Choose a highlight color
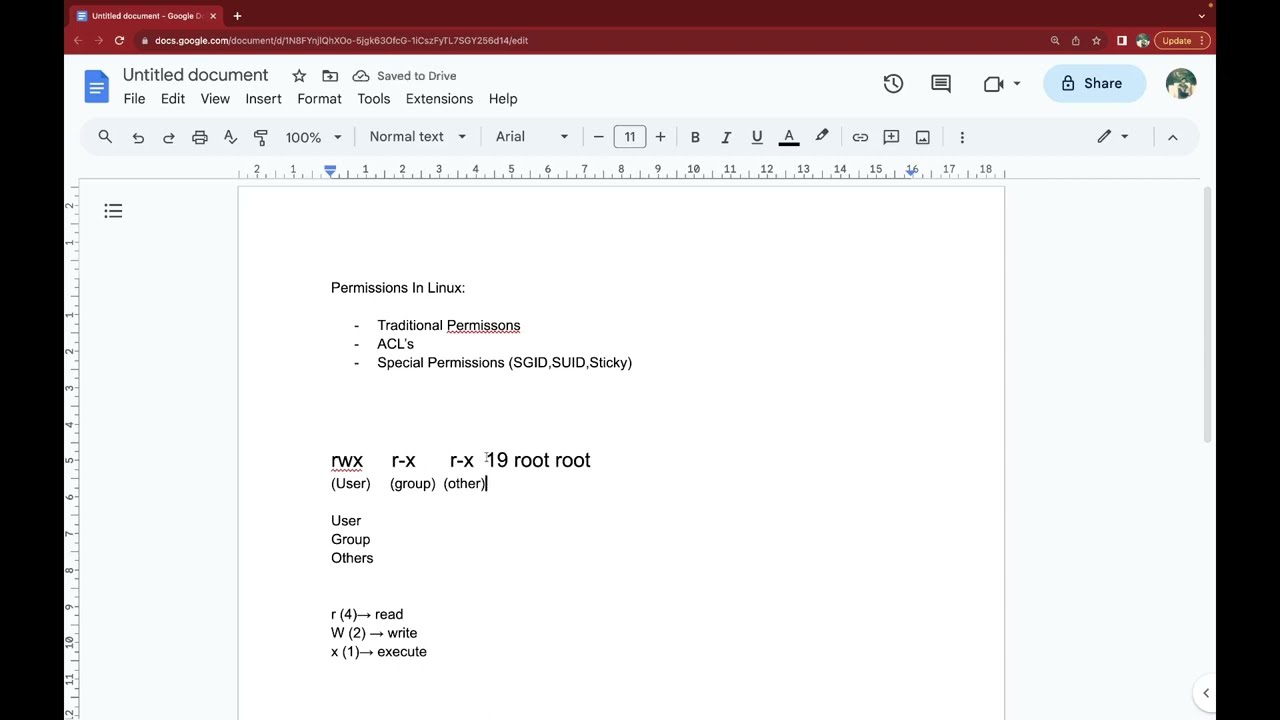The image size is (1280, 720). (822, 137)
